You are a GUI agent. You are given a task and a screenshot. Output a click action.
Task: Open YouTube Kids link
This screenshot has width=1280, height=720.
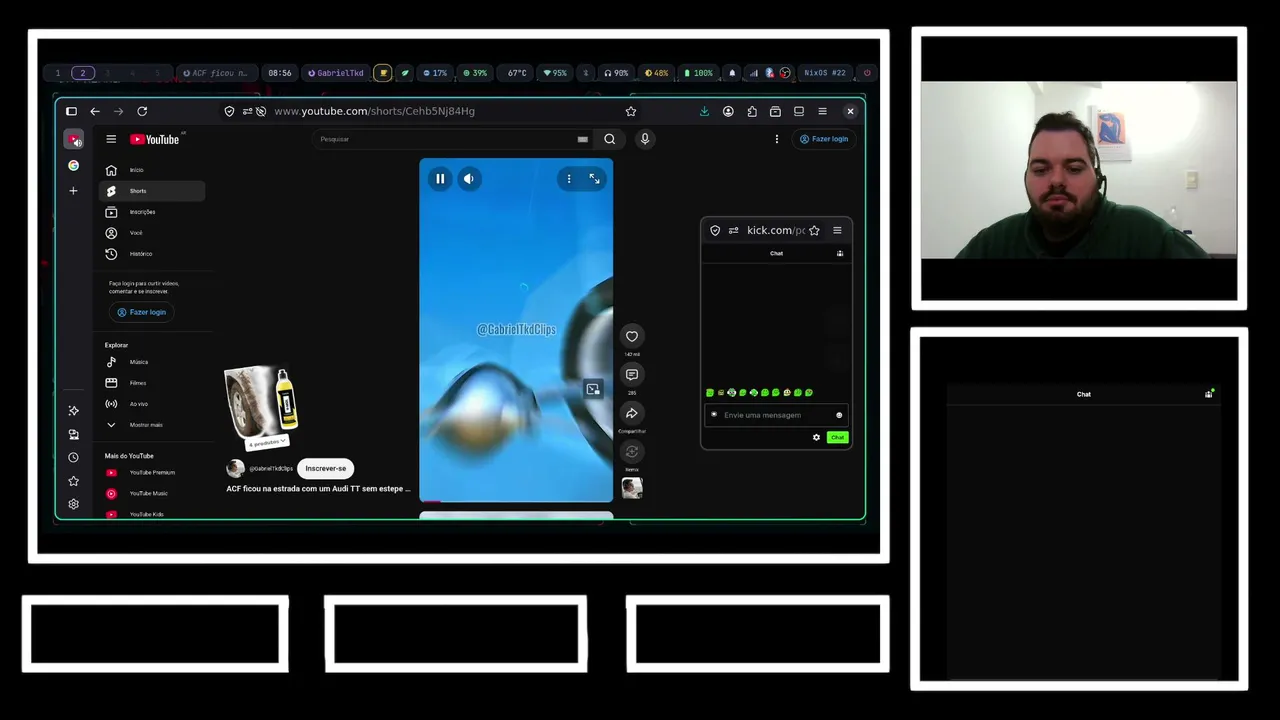tap(152, 514)
